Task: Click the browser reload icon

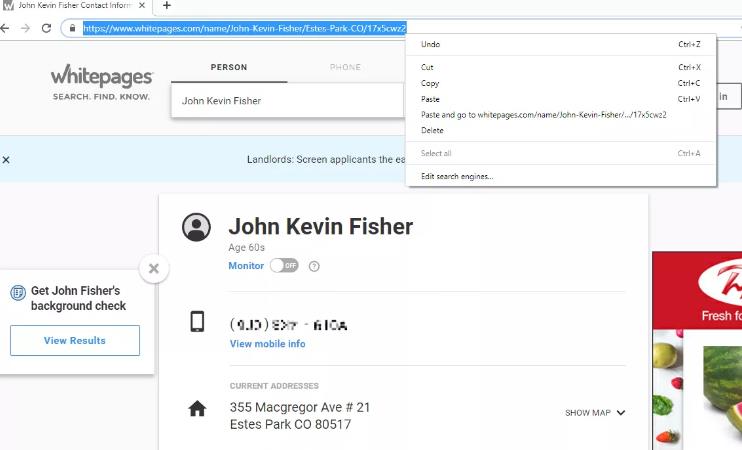Action: [x=46, y=28]
